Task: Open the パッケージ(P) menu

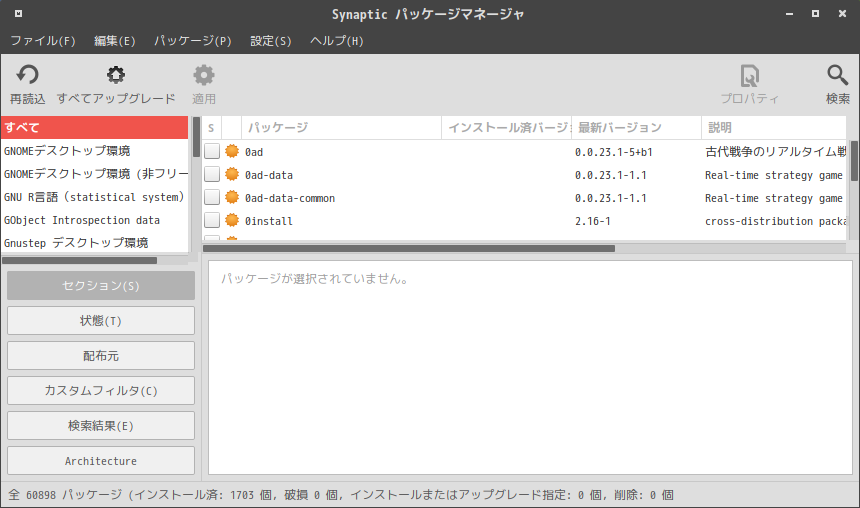Action: pos(193,41)
